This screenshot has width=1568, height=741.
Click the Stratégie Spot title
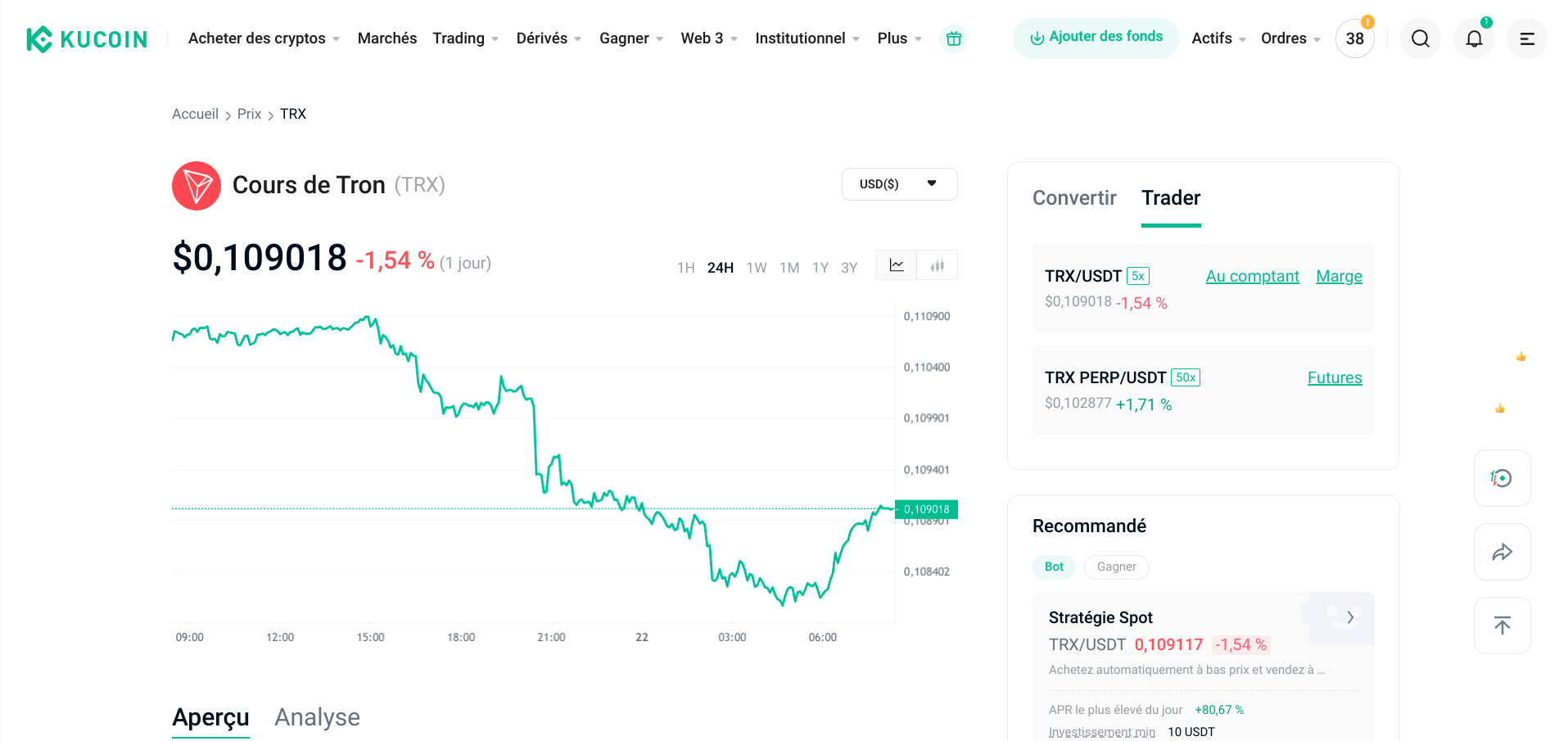coord(1100,617)
